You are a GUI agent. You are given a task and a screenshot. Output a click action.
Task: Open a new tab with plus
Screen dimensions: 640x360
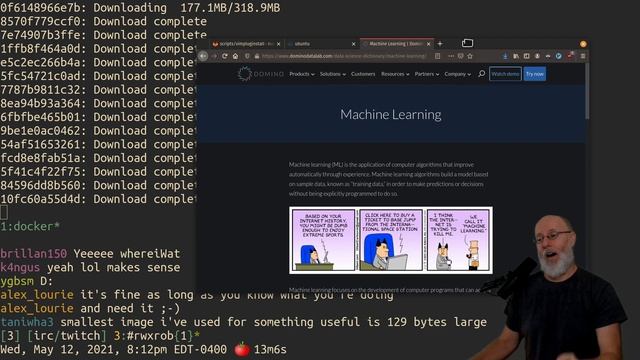click(440, 43)
